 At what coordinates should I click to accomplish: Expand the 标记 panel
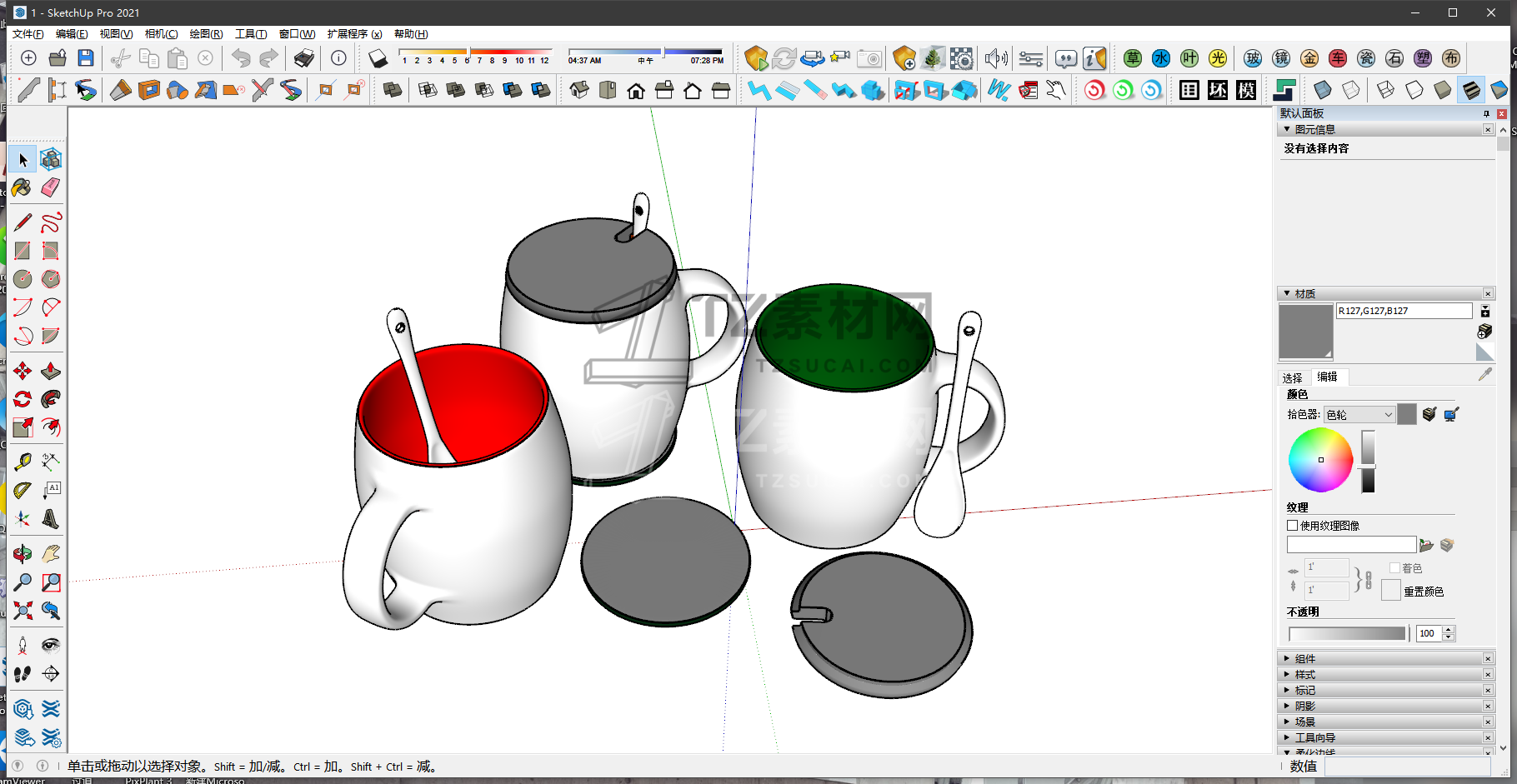pyautogui.click(x=1287, y=690)
